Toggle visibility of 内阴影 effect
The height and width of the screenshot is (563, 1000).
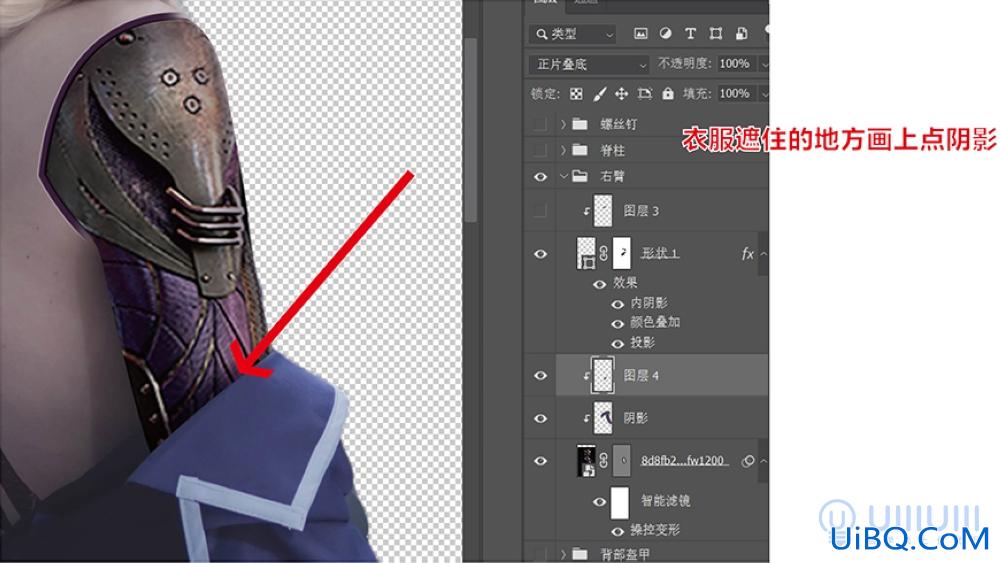tap(617, 304)
